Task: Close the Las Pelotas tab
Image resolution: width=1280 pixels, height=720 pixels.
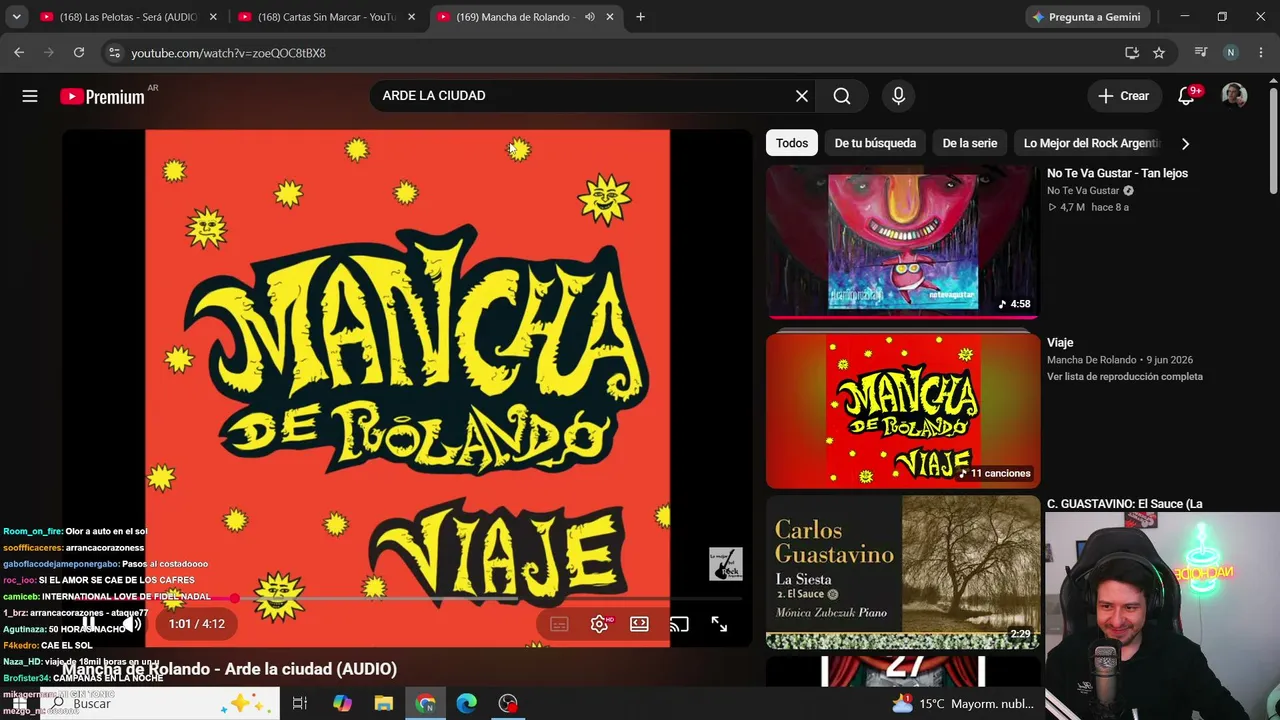Action: click(213, 17)
